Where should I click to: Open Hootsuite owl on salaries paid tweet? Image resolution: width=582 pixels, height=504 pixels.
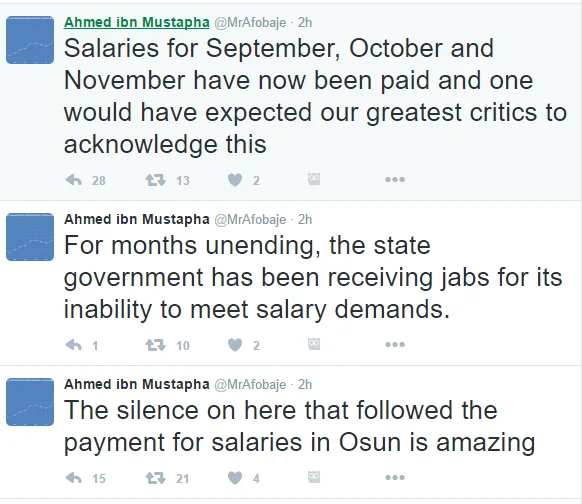(x=314, y=179)
